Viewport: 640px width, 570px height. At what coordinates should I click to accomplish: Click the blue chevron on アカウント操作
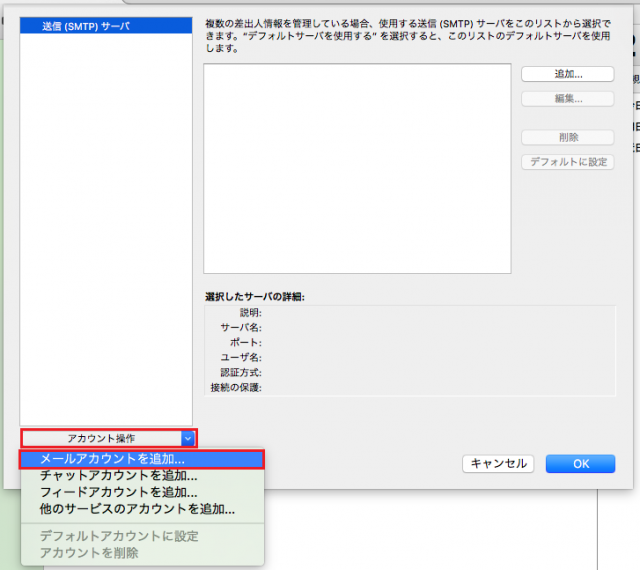(188, 438)
